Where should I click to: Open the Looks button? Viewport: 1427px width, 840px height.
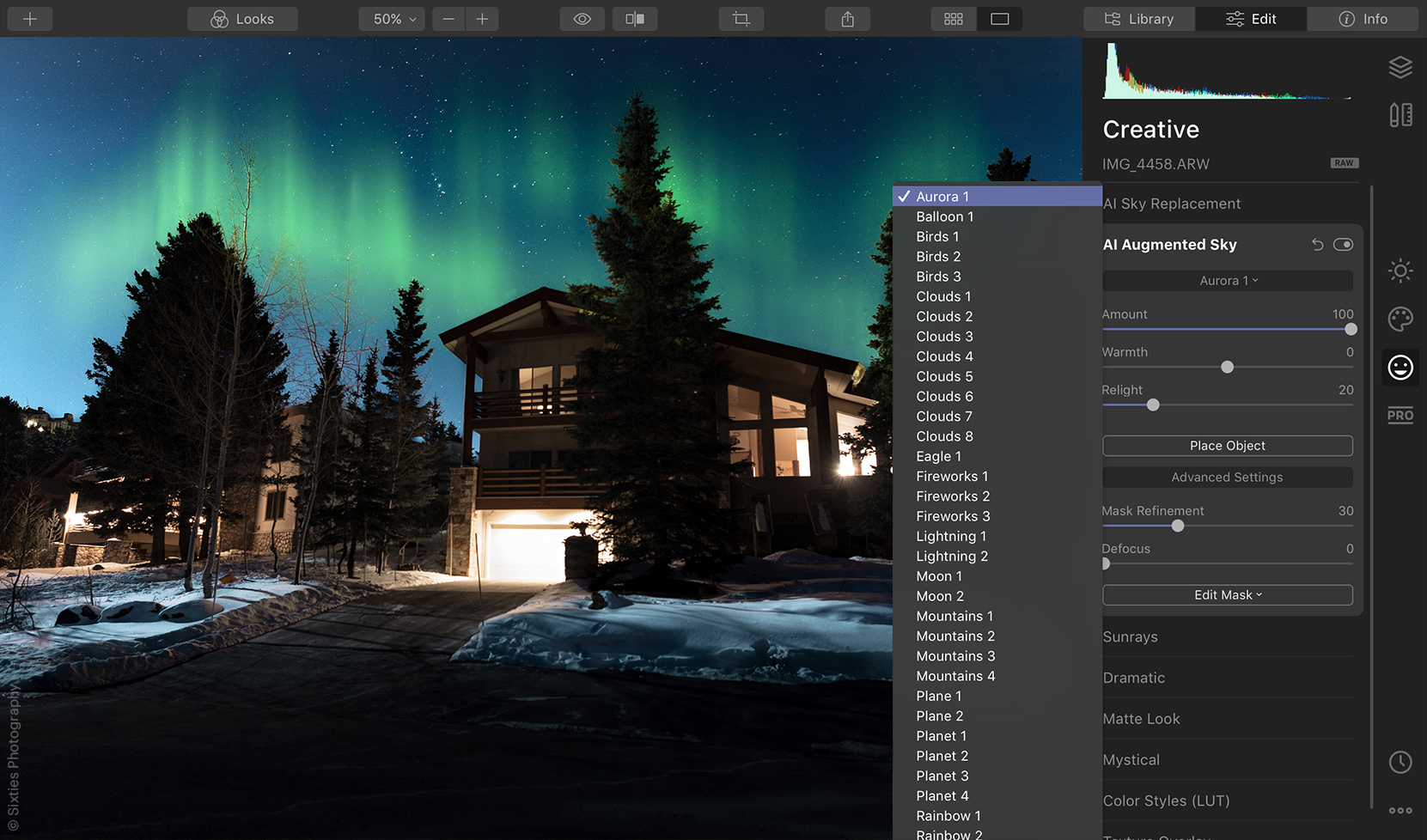click(x=242, y=19)
